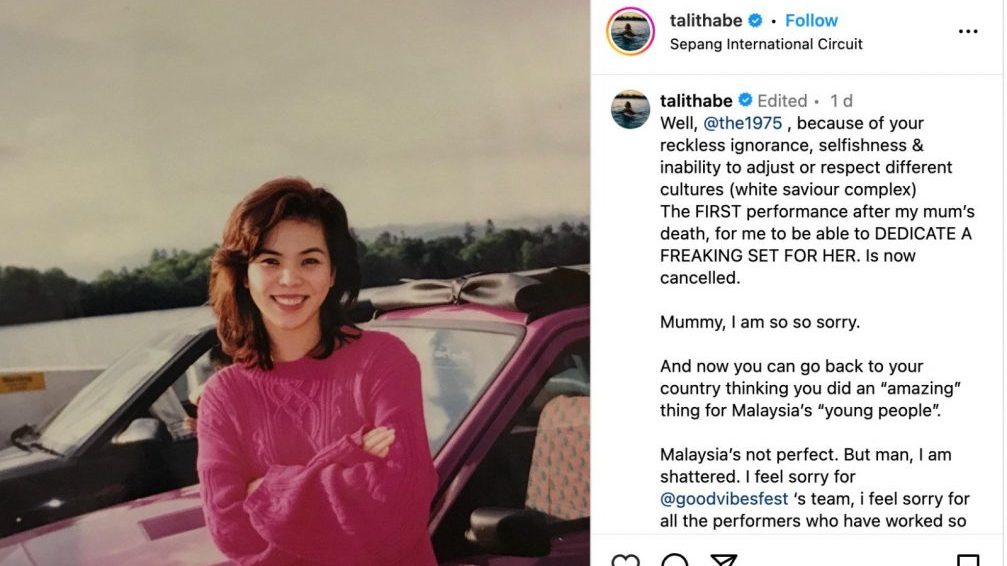This screenshot has height=566, width=1007.
Task: Open the three-dots more options menu
Action: 967,31
